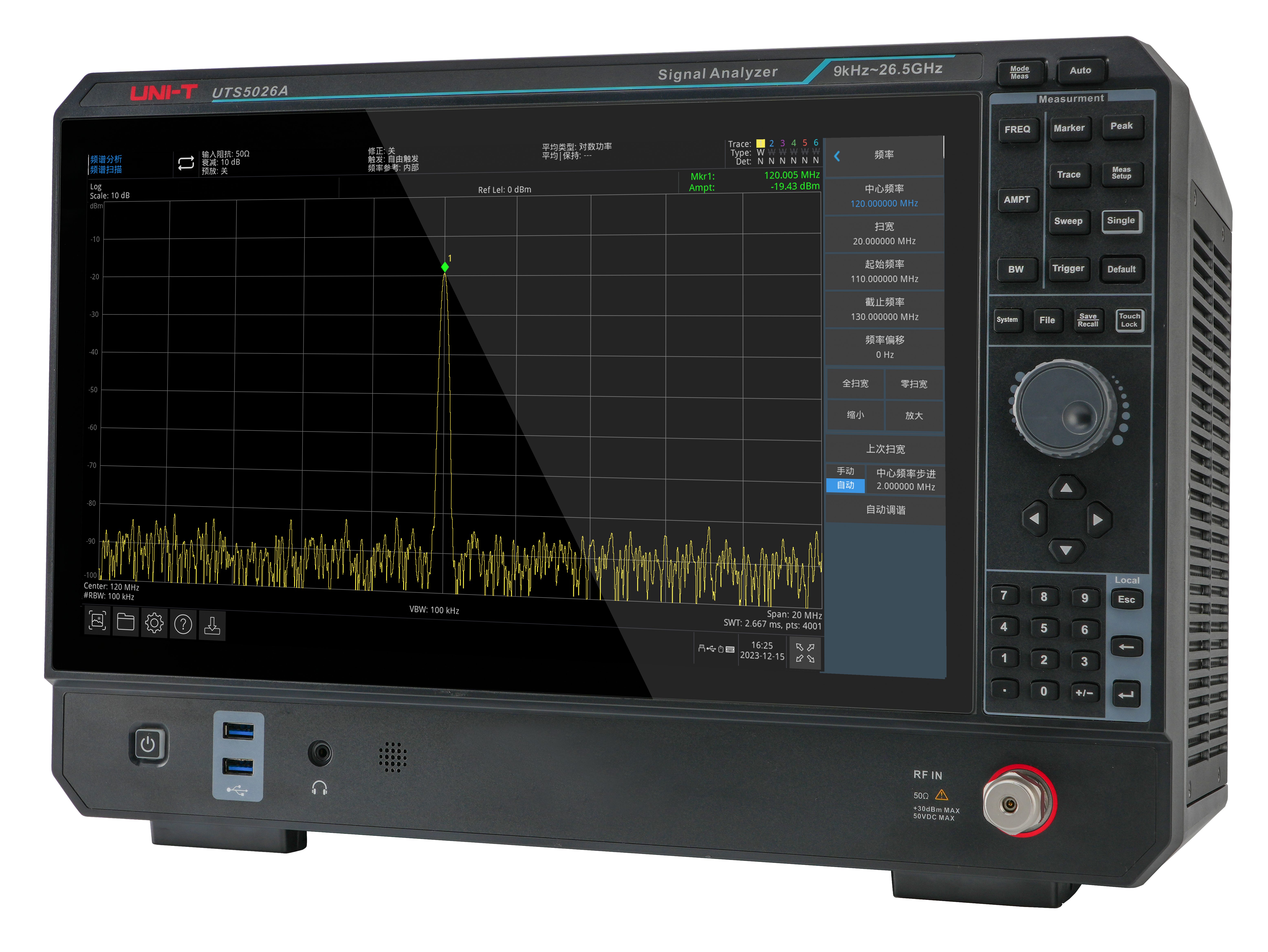Select the manual (手动) step mode
The image size is (1268, 952).
pos(845,471)
